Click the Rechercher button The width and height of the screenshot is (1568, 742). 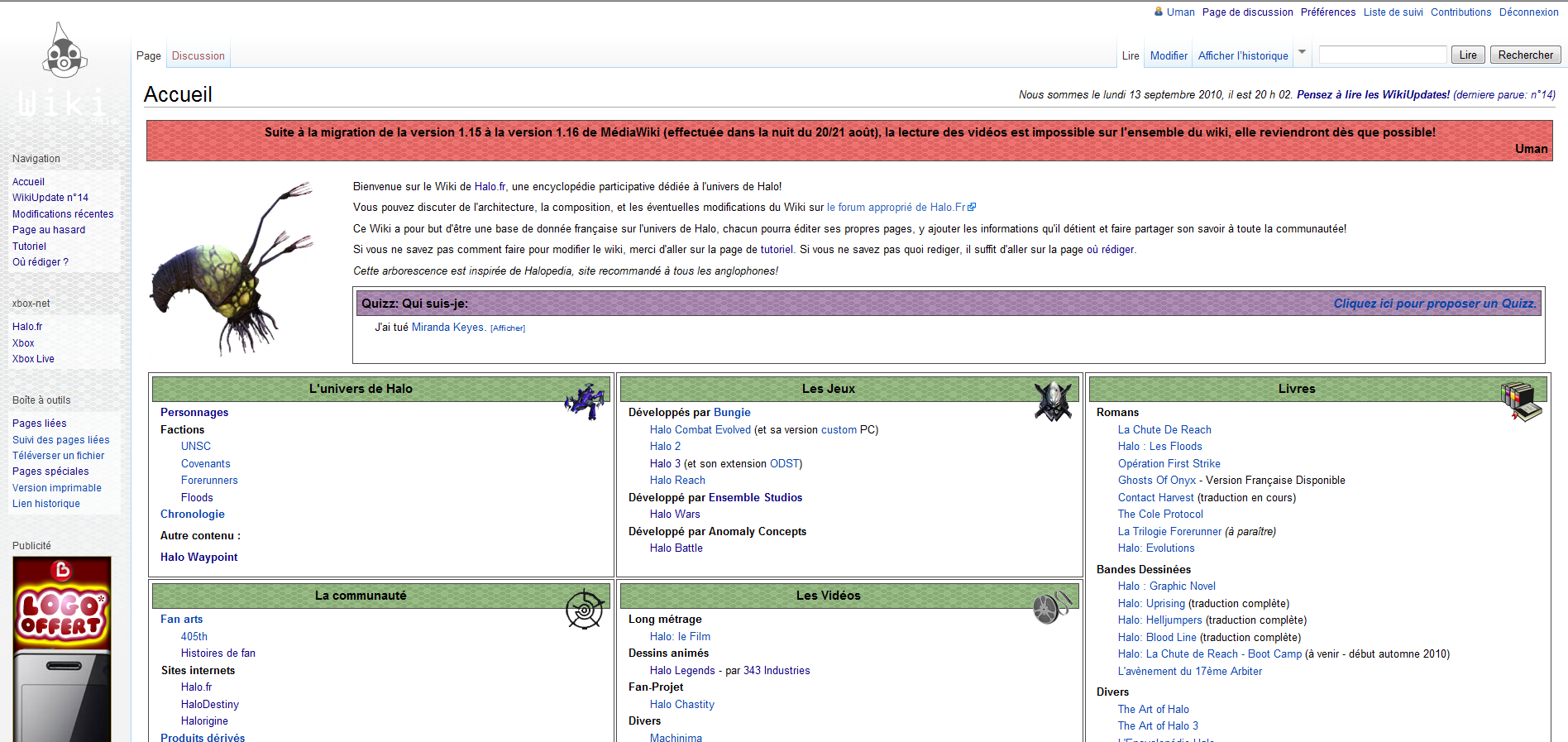(x=1526, y=55)
